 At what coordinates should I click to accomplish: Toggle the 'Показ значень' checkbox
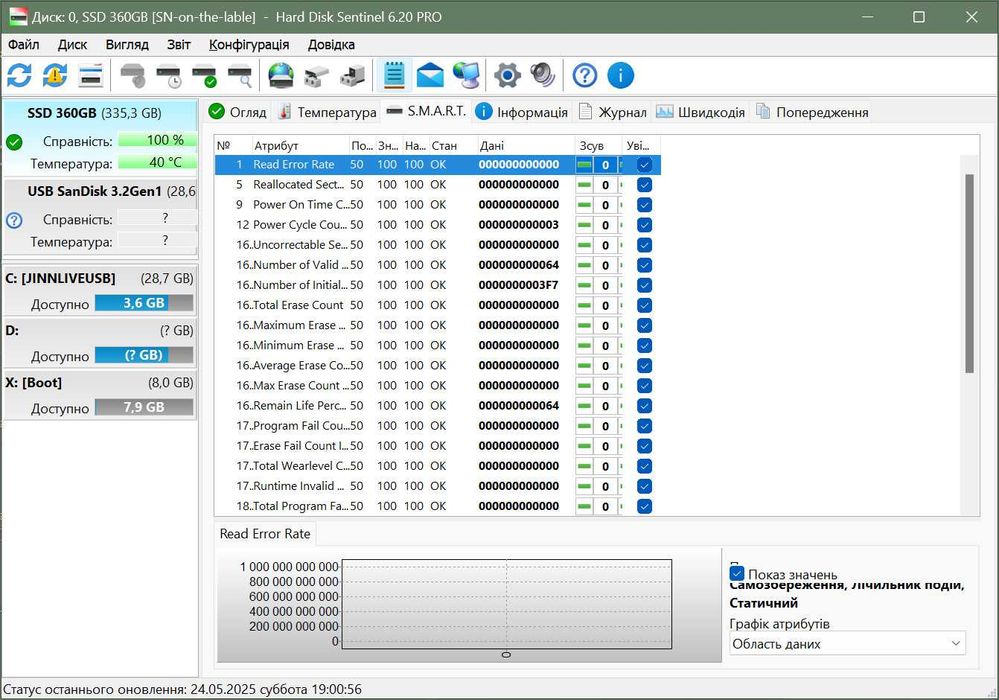click(x=737, y=574)
